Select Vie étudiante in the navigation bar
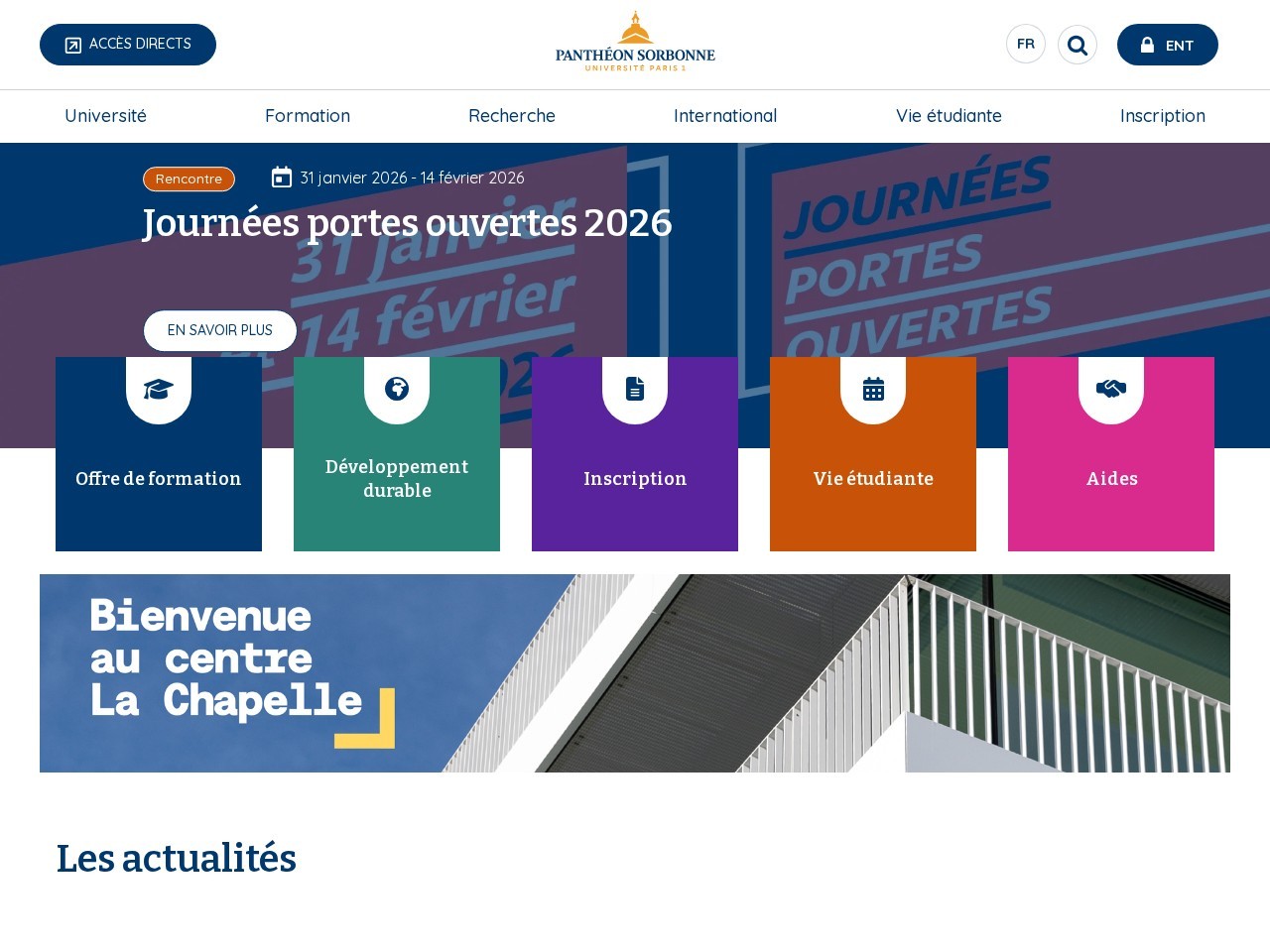The height and width of the screenshot is (952, 1270). (949, 116)
